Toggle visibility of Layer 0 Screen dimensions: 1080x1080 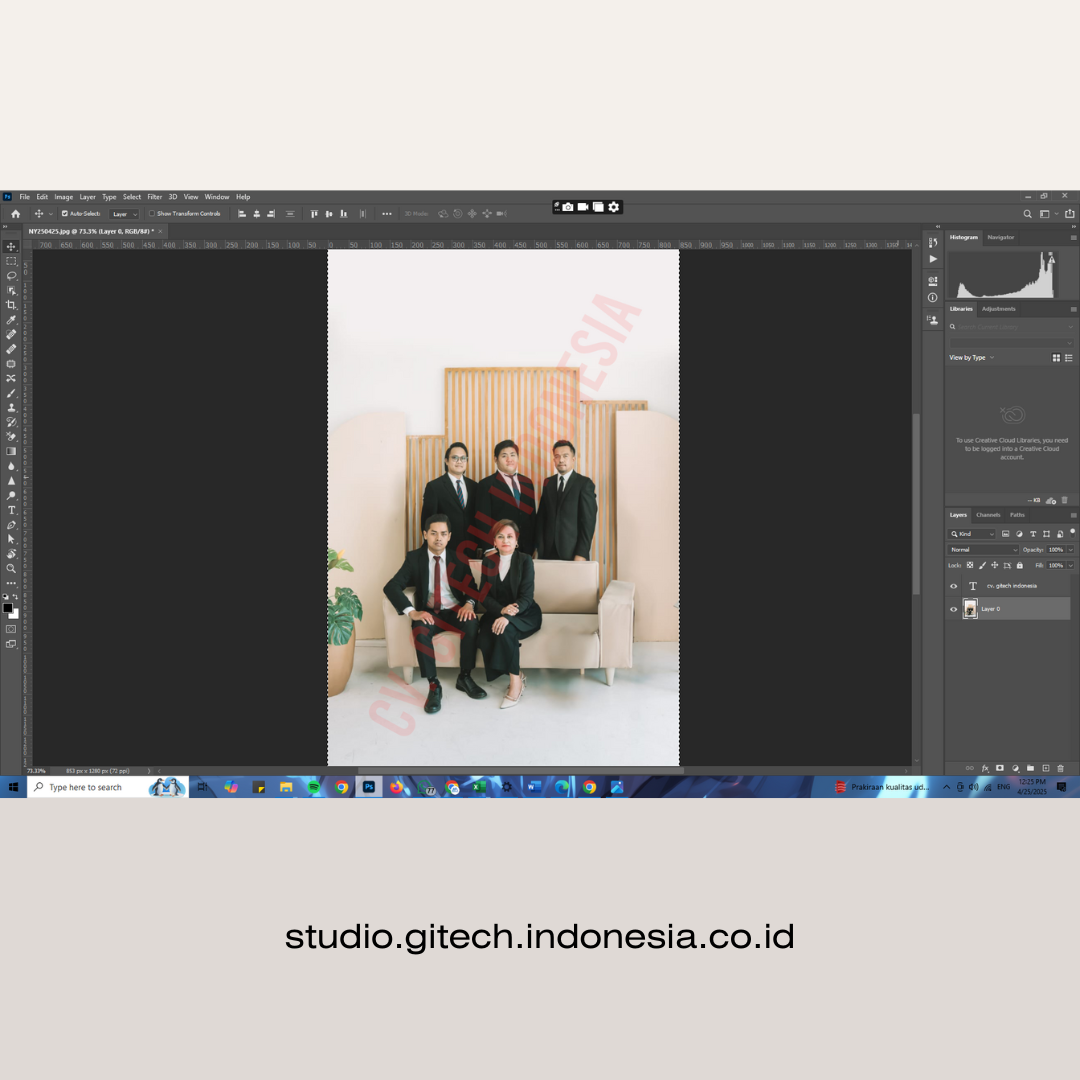[x=953, y=609]
